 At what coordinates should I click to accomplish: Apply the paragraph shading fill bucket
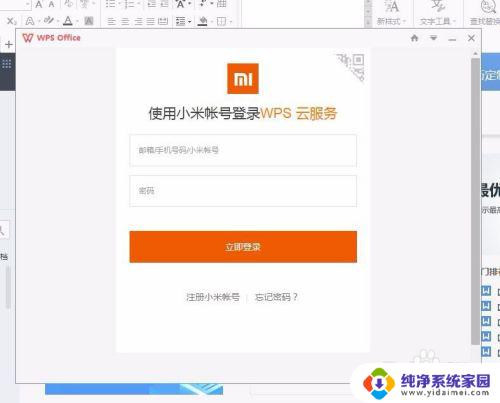point(202,22)
